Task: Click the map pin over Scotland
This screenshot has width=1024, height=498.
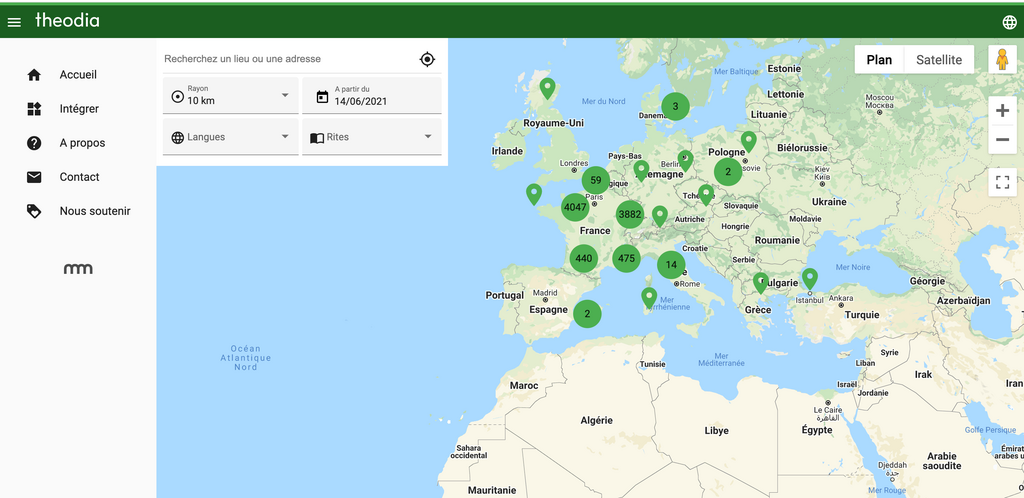Action: coord(547,87)
